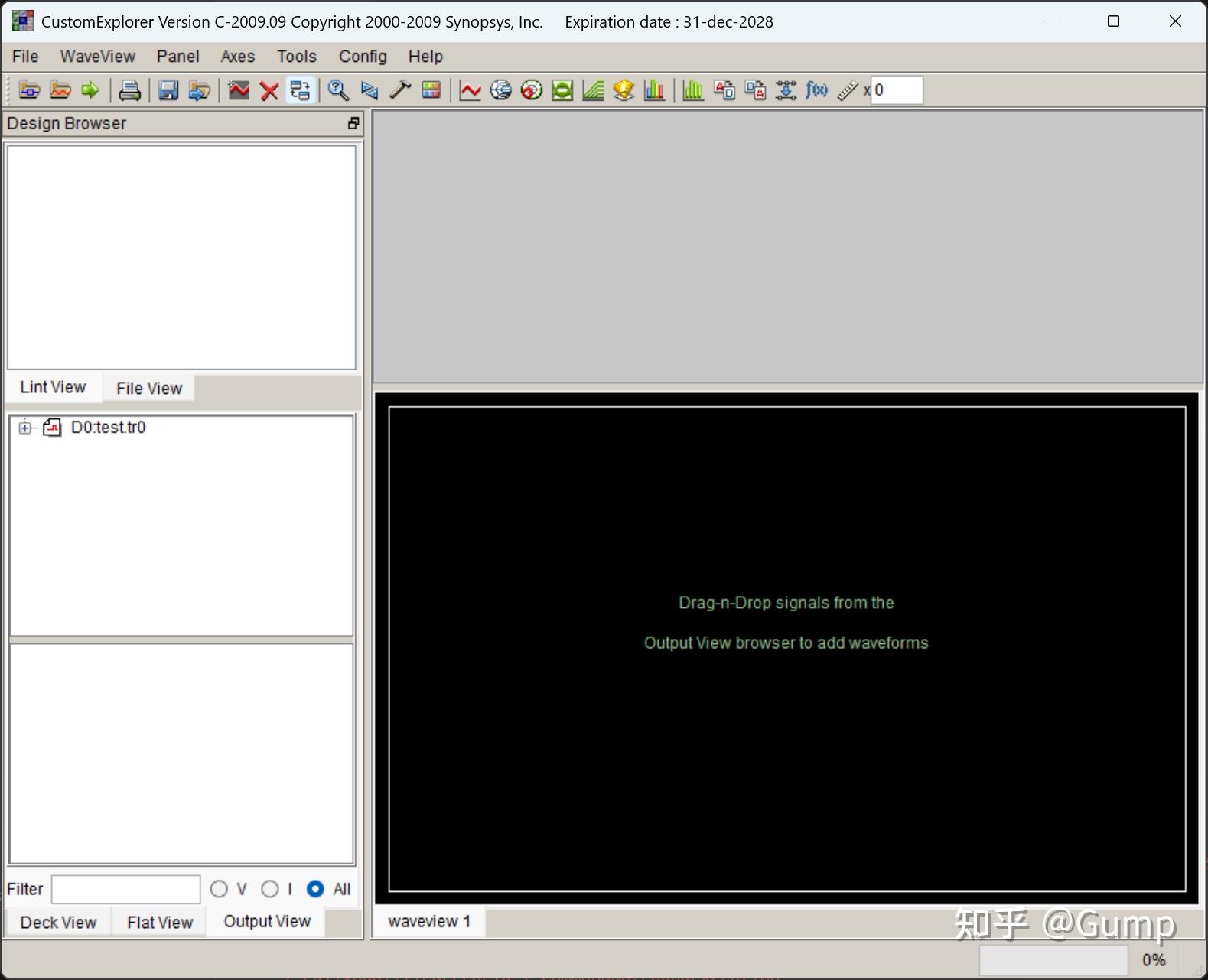The height and width of the screenshot is (980, 1208).
Task: Switch to the Lint View tab
Action: click(53, 387)
